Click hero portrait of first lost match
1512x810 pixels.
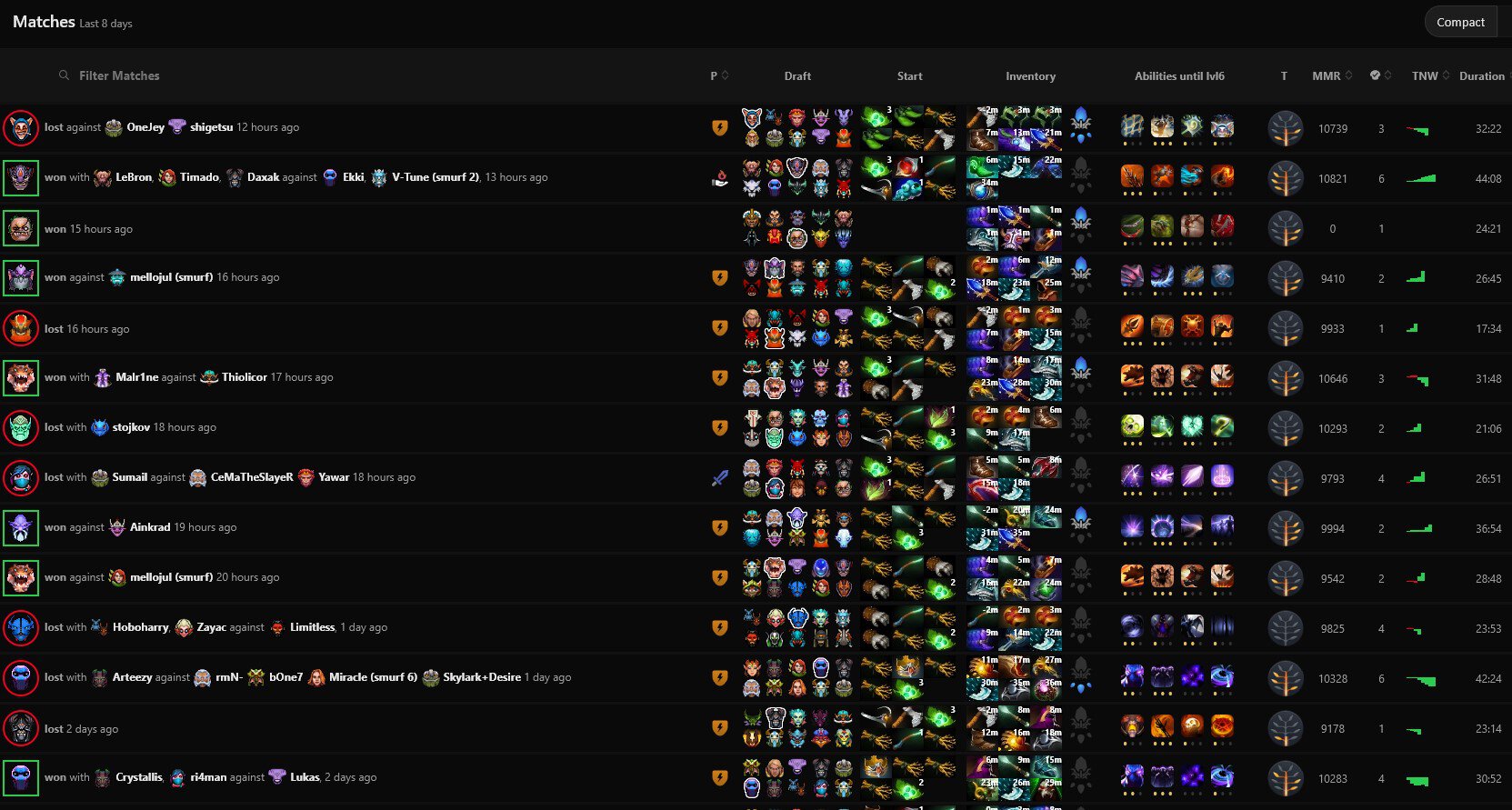click(21, 128)
